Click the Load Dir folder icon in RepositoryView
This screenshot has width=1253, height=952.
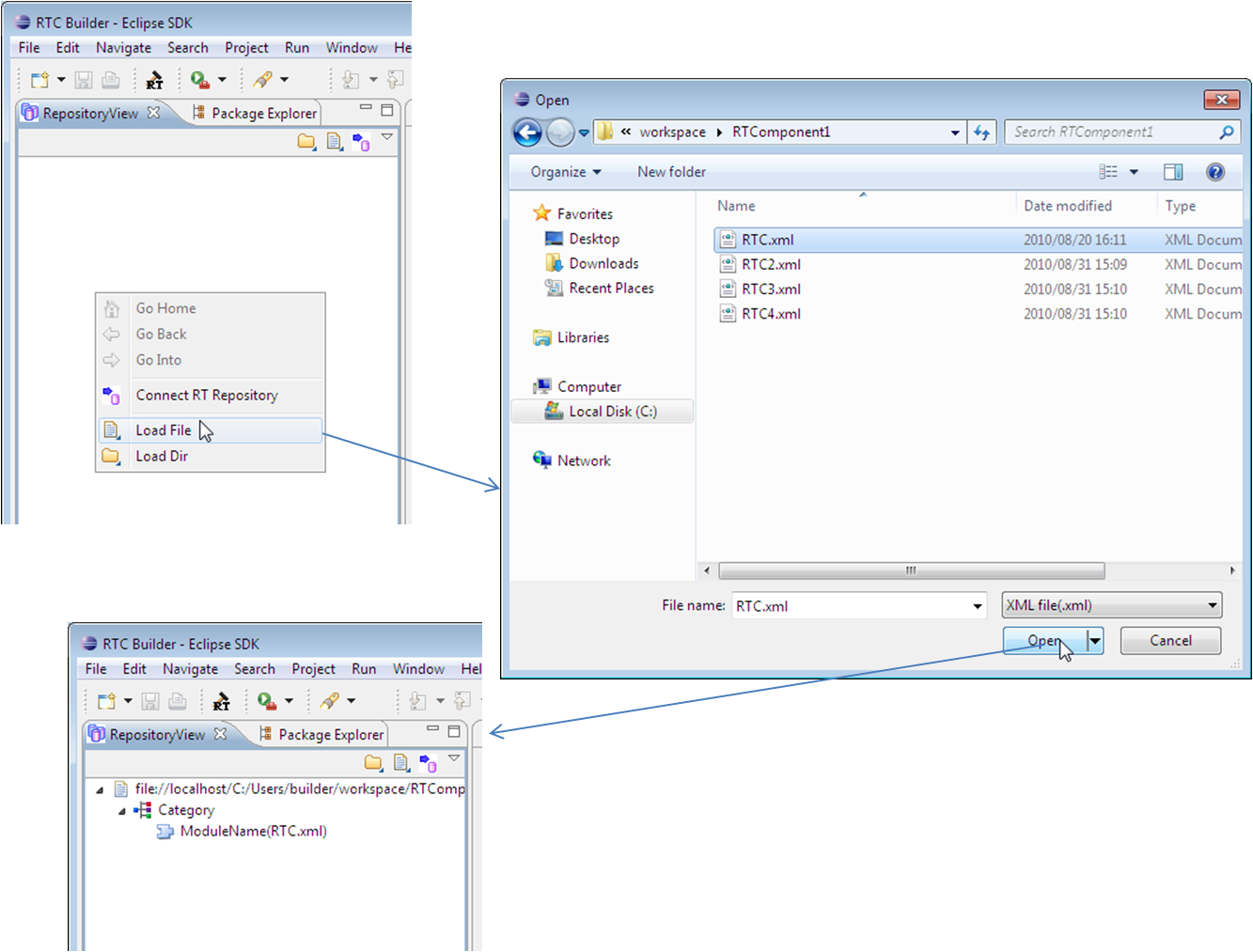tap(306, 142)
